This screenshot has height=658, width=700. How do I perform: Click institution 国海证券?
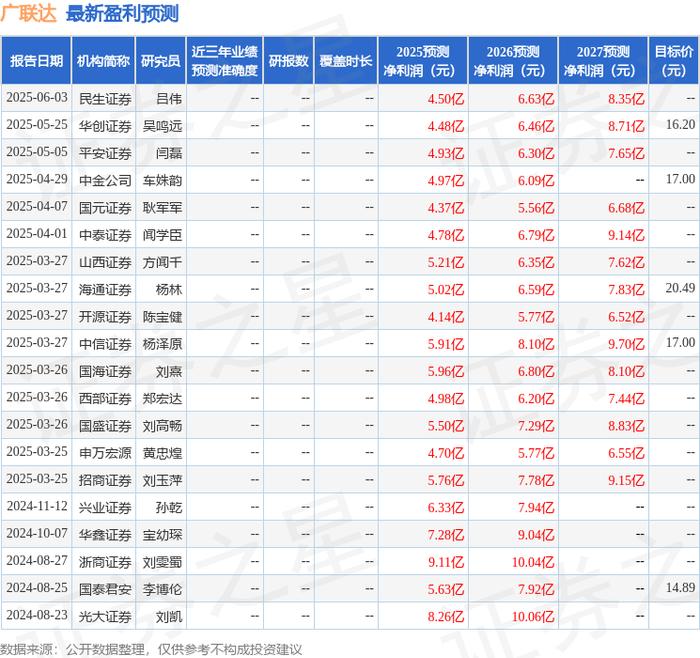pos(105,371)
